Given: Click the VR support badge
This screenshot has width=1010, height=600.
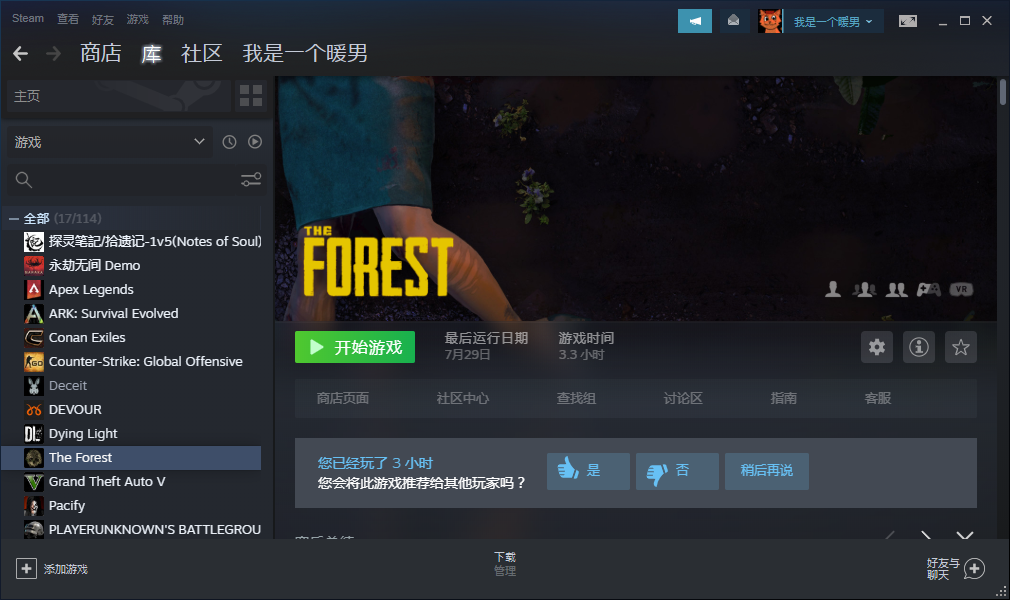Looking at the screenshot, I should pos(961,289).
